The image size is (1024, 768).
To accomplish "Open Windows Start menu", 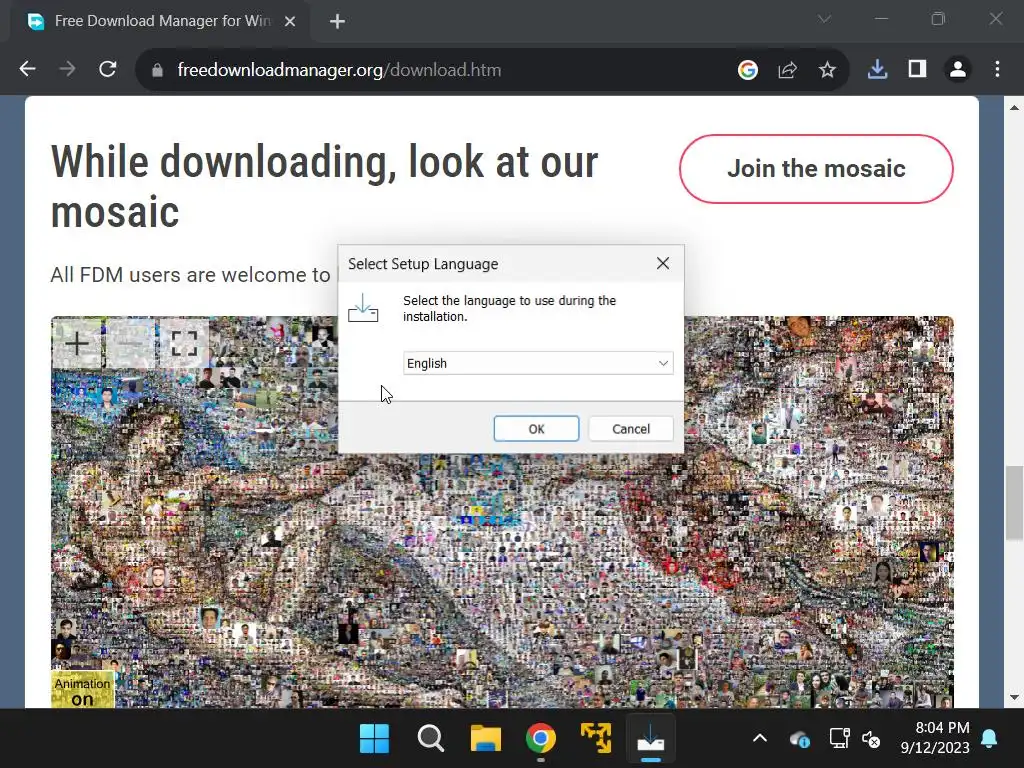I will [374, 739].
